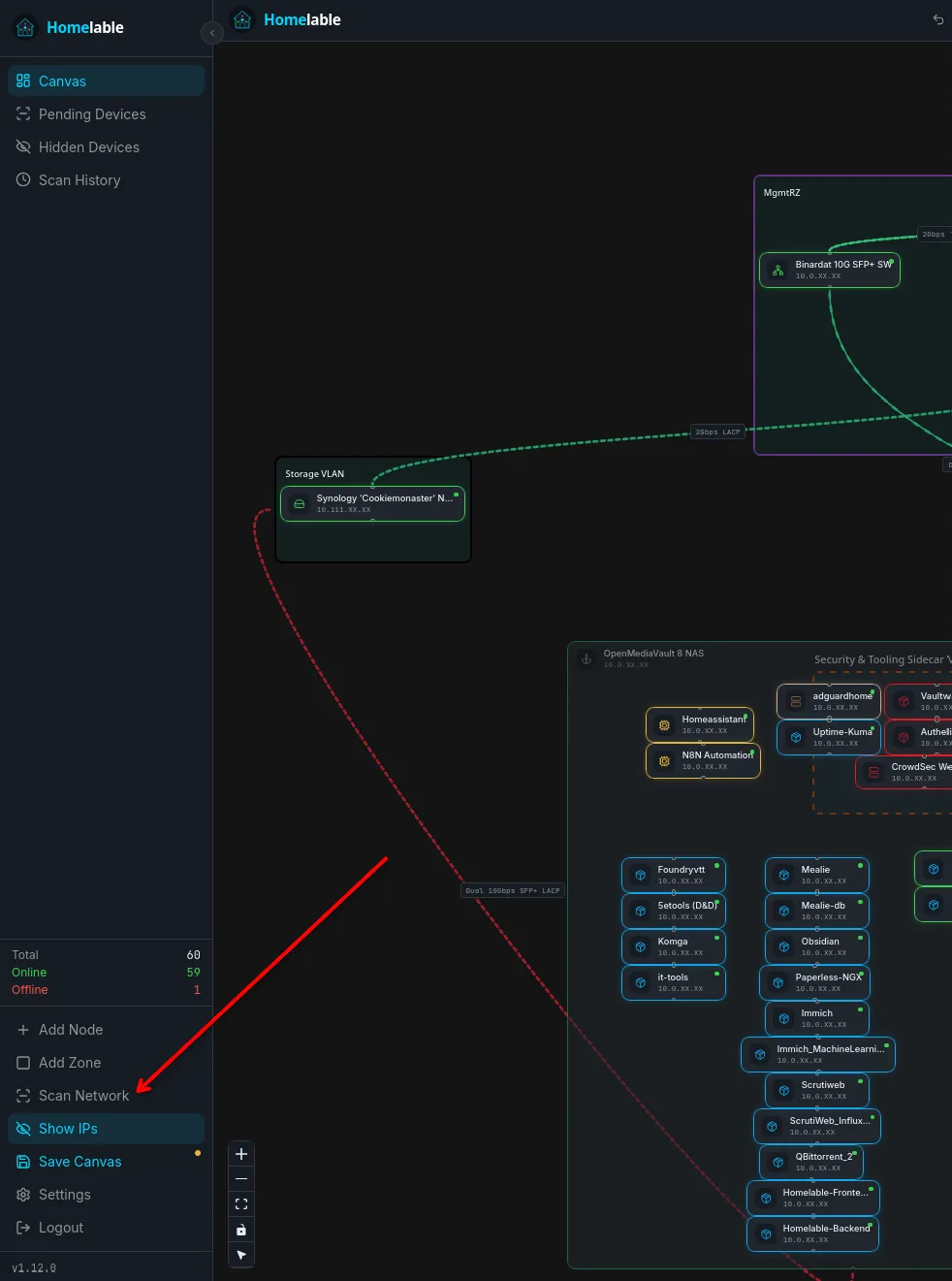The width and height of the screenshot is (952, 1281).
Task: Select the Immich container node
Action: (x=817, y=1018)
